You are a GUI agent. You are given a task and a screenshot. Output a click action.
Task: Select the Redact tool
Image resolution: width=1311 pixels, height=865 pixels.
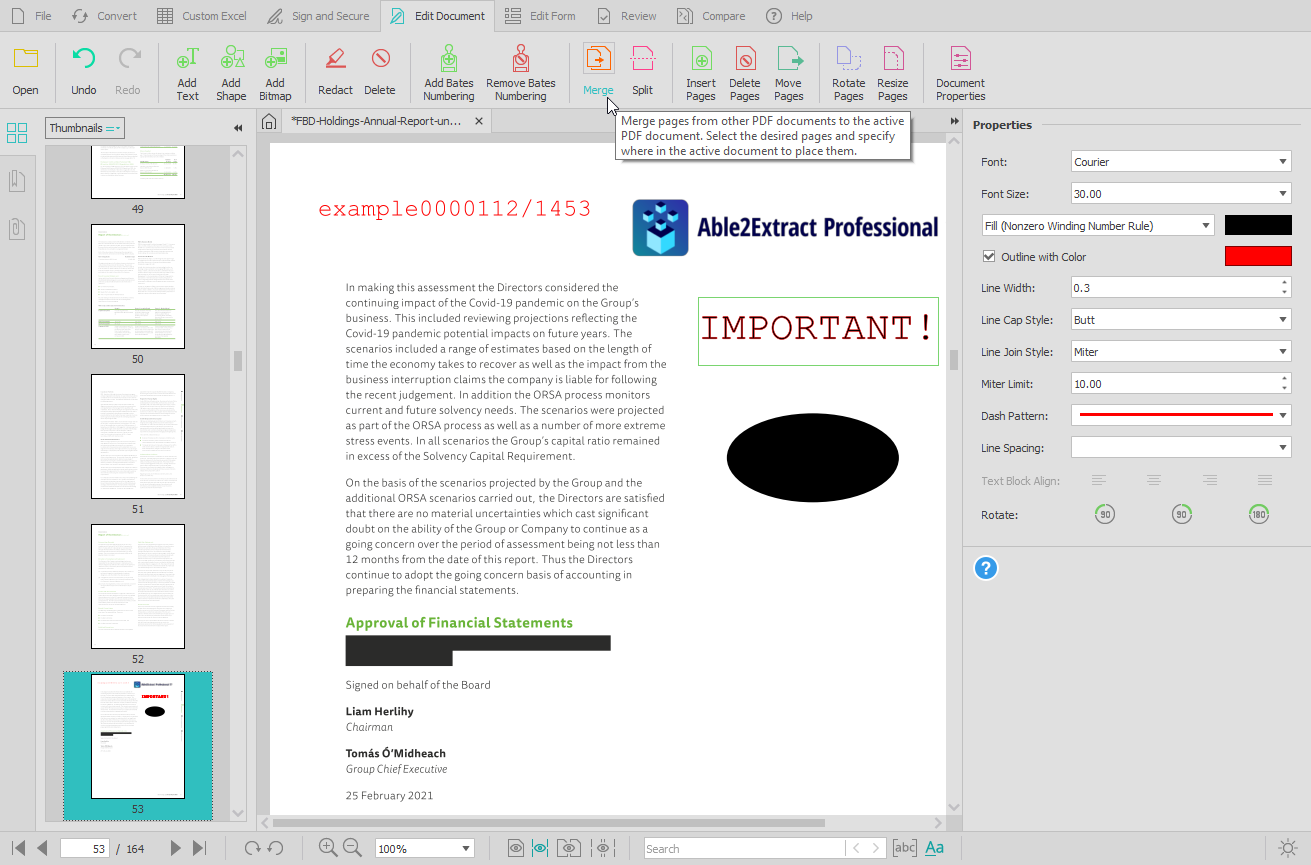[334, 68]
